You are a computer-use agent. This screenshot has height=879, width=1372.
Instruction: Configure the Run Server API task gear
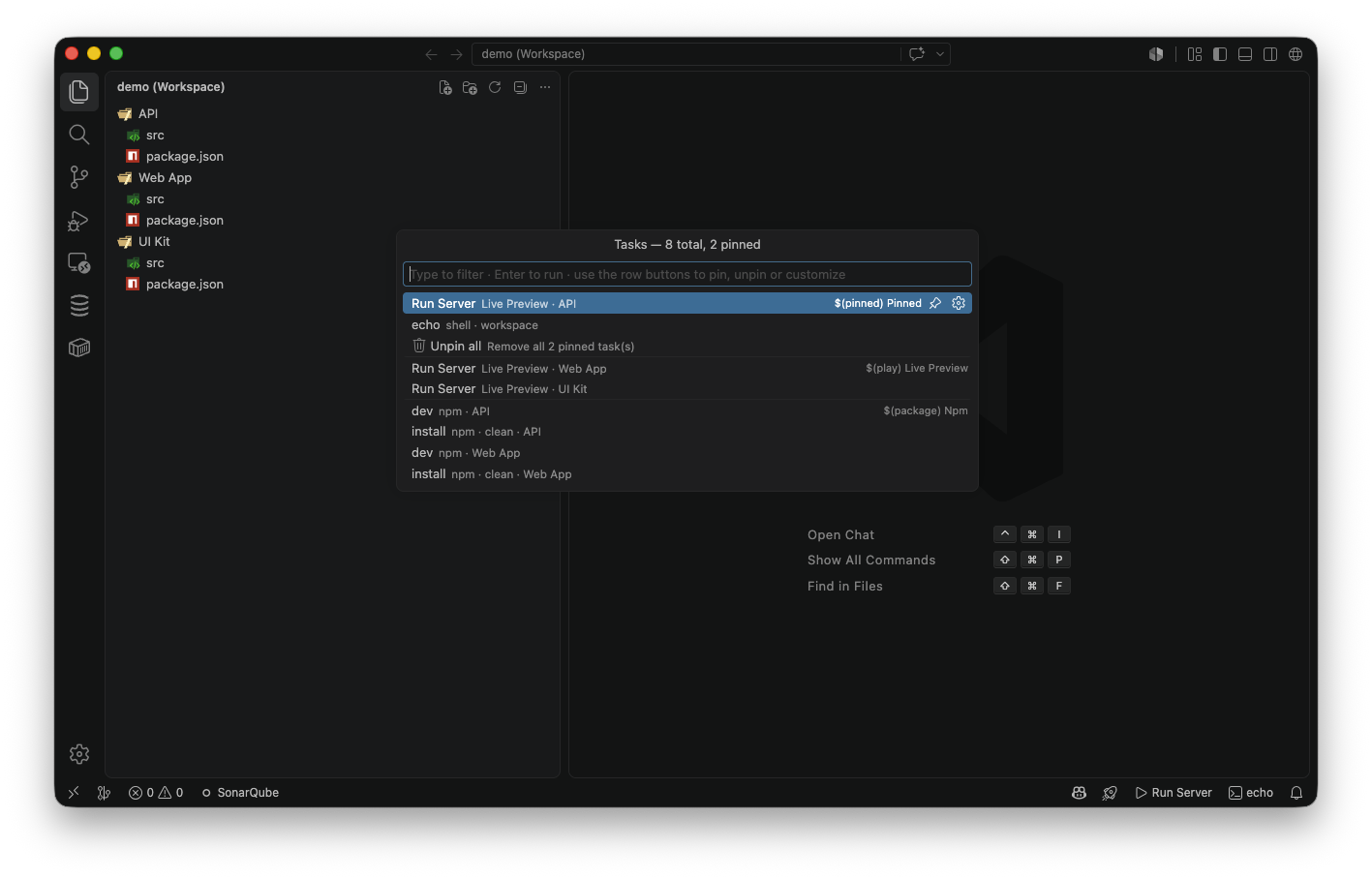click(959, 303)
